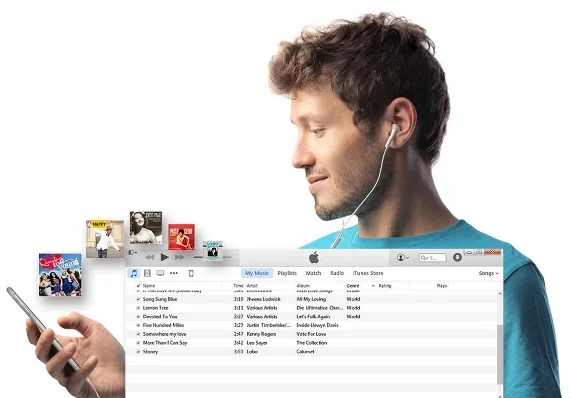Show more media types via three dots
572x398 pixels.
pyautogui.click(x=174, y=273)
